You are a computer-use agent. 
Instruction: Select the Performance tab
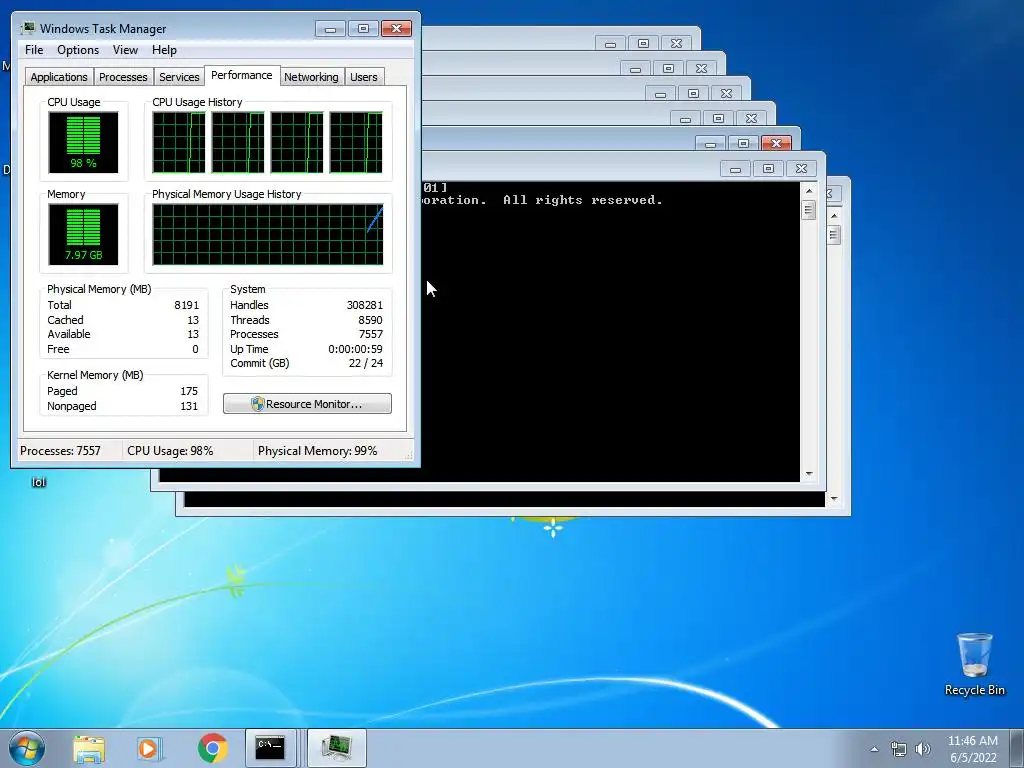[x=242, y=75]
